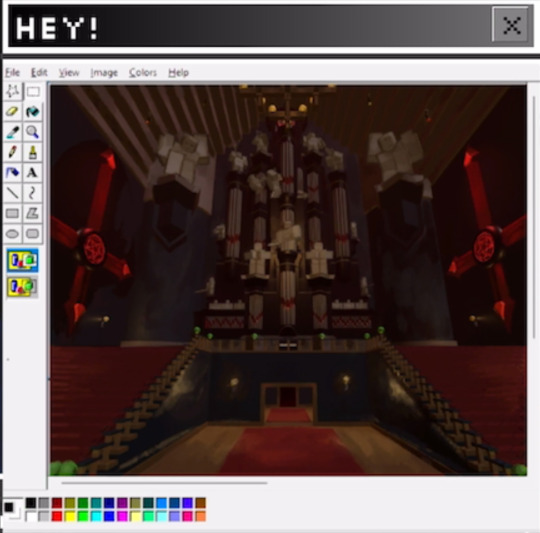Choose the Fill With Color bucket tool
The height and width of the screenshot is (533, 540).
[33, 112]
